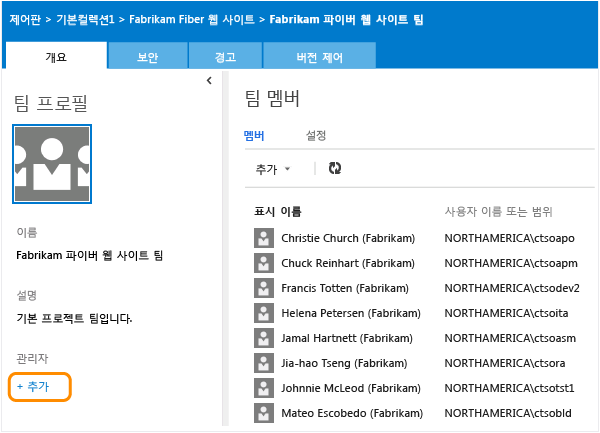Edit description 기본 프로젝트 팀입니다.
Screen dimensions: 600x433
tap(74, 318)
